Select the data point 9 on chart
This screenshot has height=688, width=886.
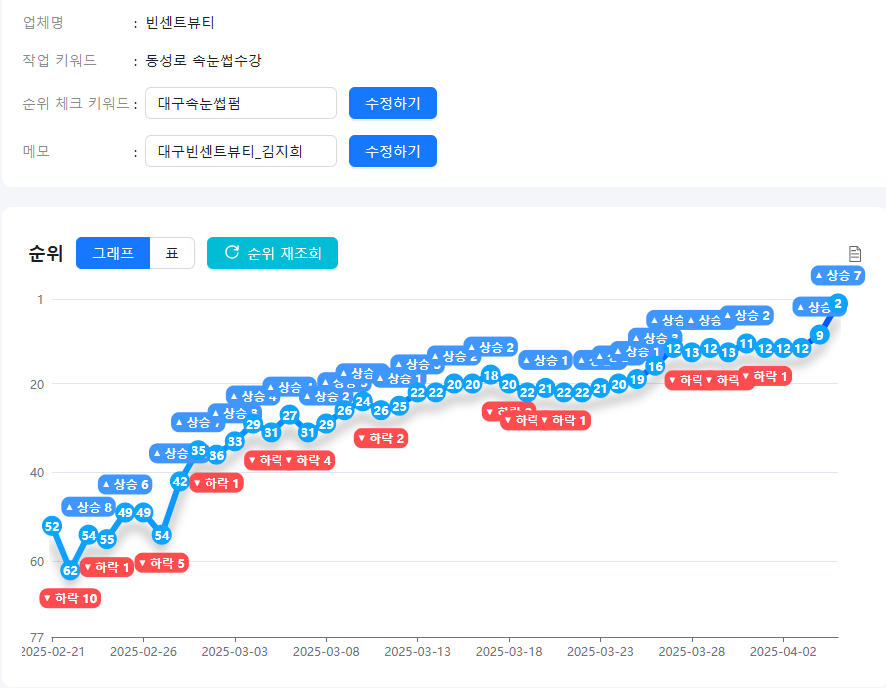tap(819, 336)
